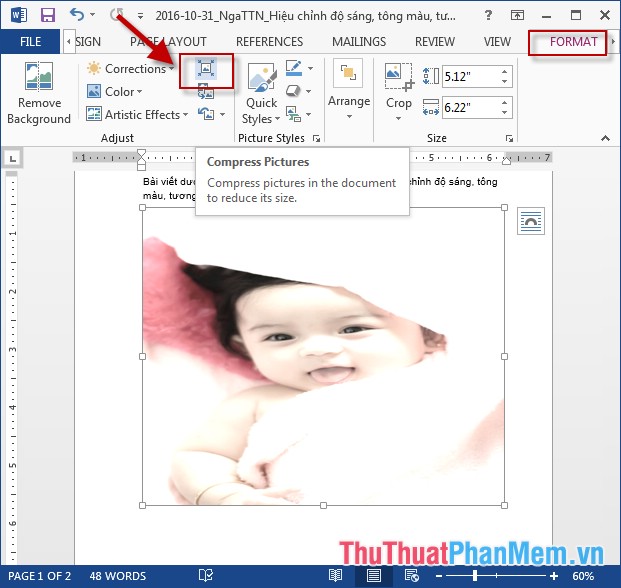Customize Quick Access Toolbar dropdown
621x588 pixels.
[140, 16]
